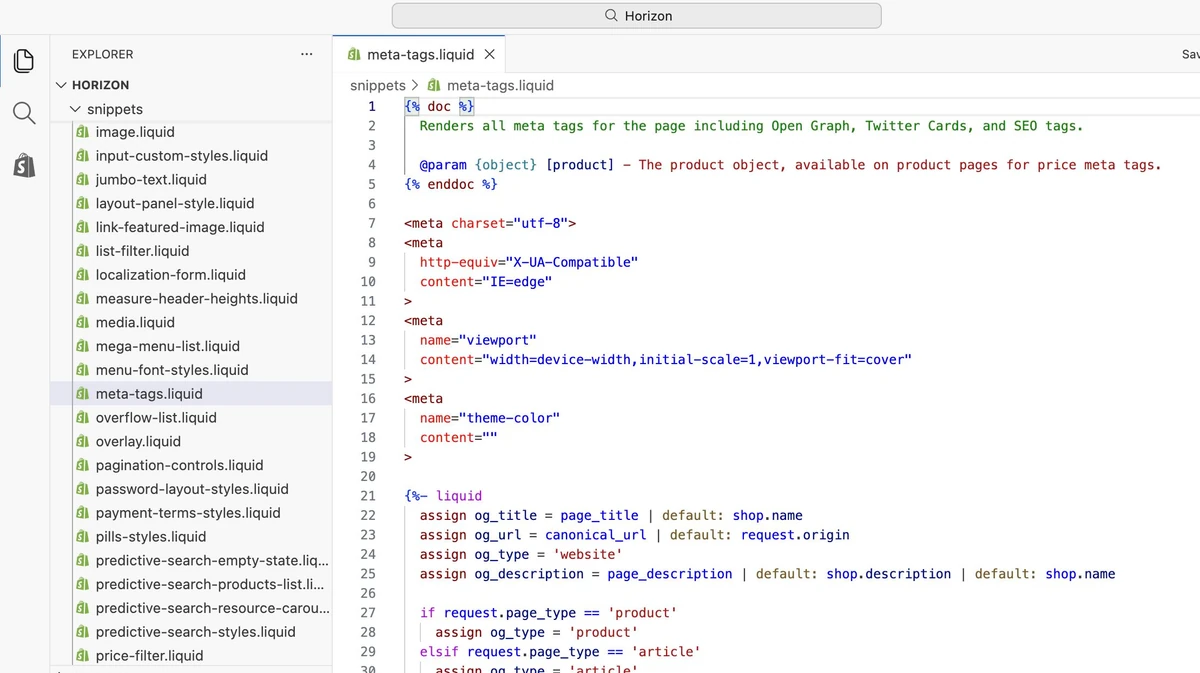Click the "assign og_type = 'website'" line
Viewport: 1200px width, 673px height.
(521, 555)
